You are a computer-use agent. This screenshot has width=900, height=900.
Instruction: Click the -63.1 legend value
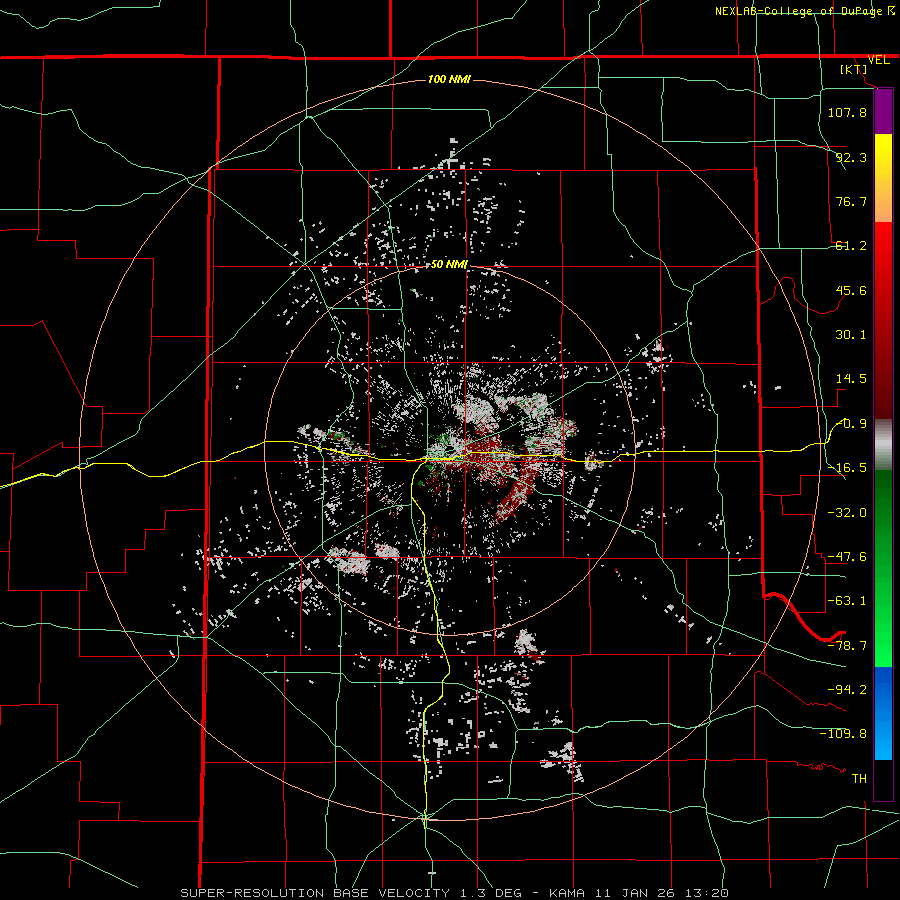847,600
